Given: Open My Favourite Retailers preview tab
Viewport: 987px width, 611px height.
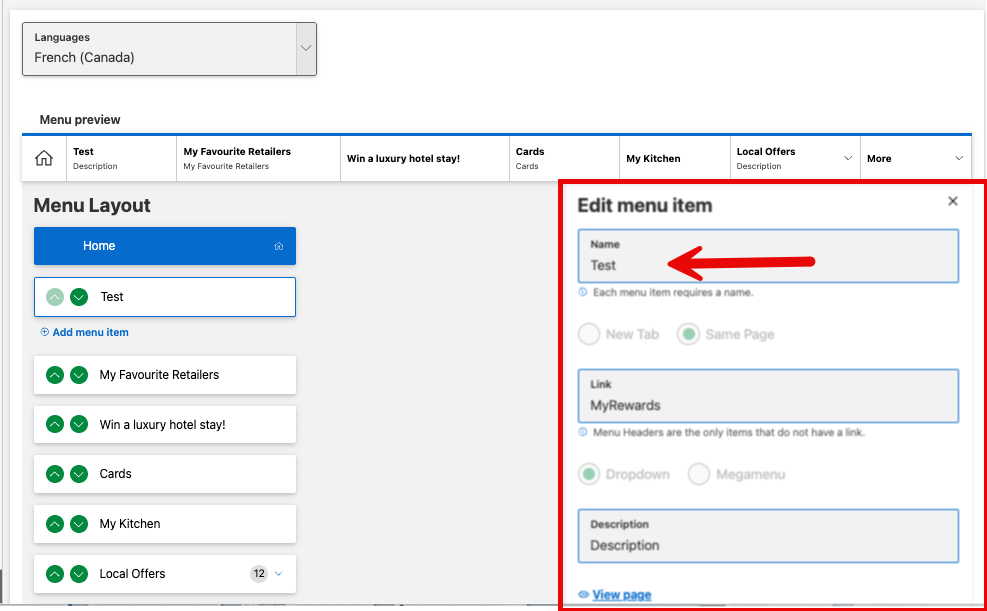Looking at the screenshot, I should point(259,159).
